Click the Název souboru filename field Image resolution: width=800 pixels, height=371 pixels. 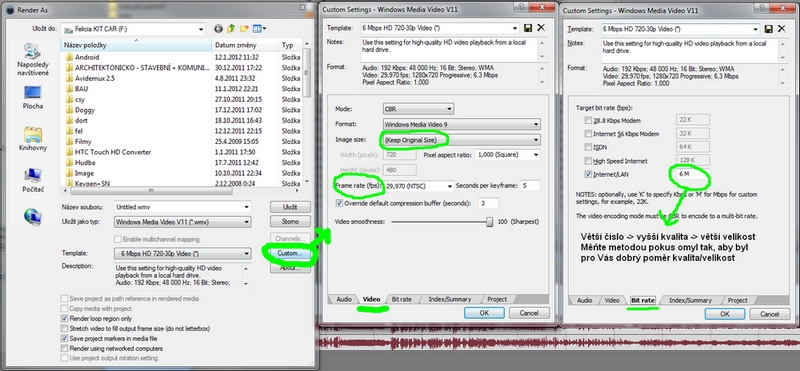[183, 207]
